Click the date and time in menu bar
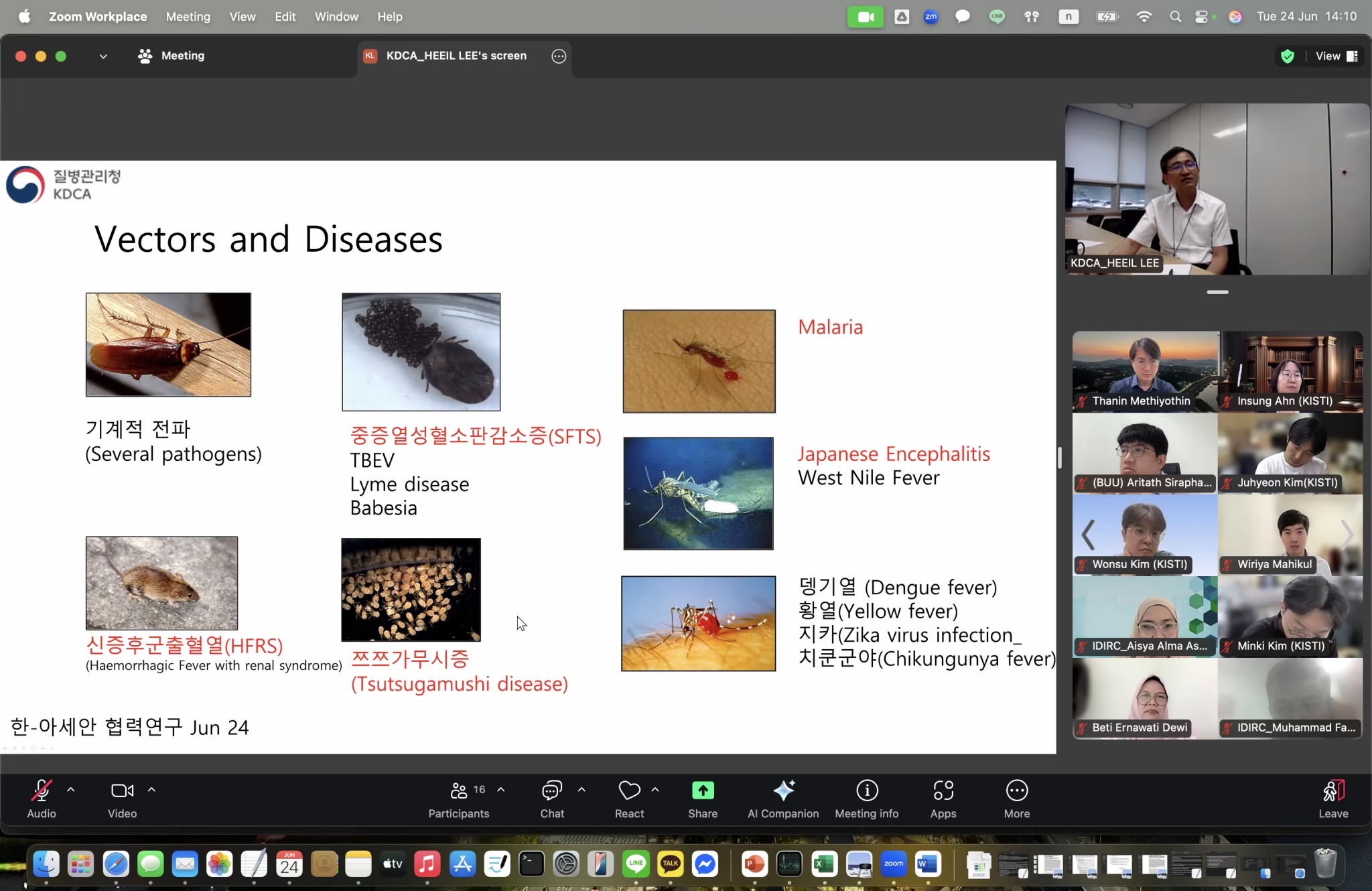 pyautogui.click(x=1306, y=17)
